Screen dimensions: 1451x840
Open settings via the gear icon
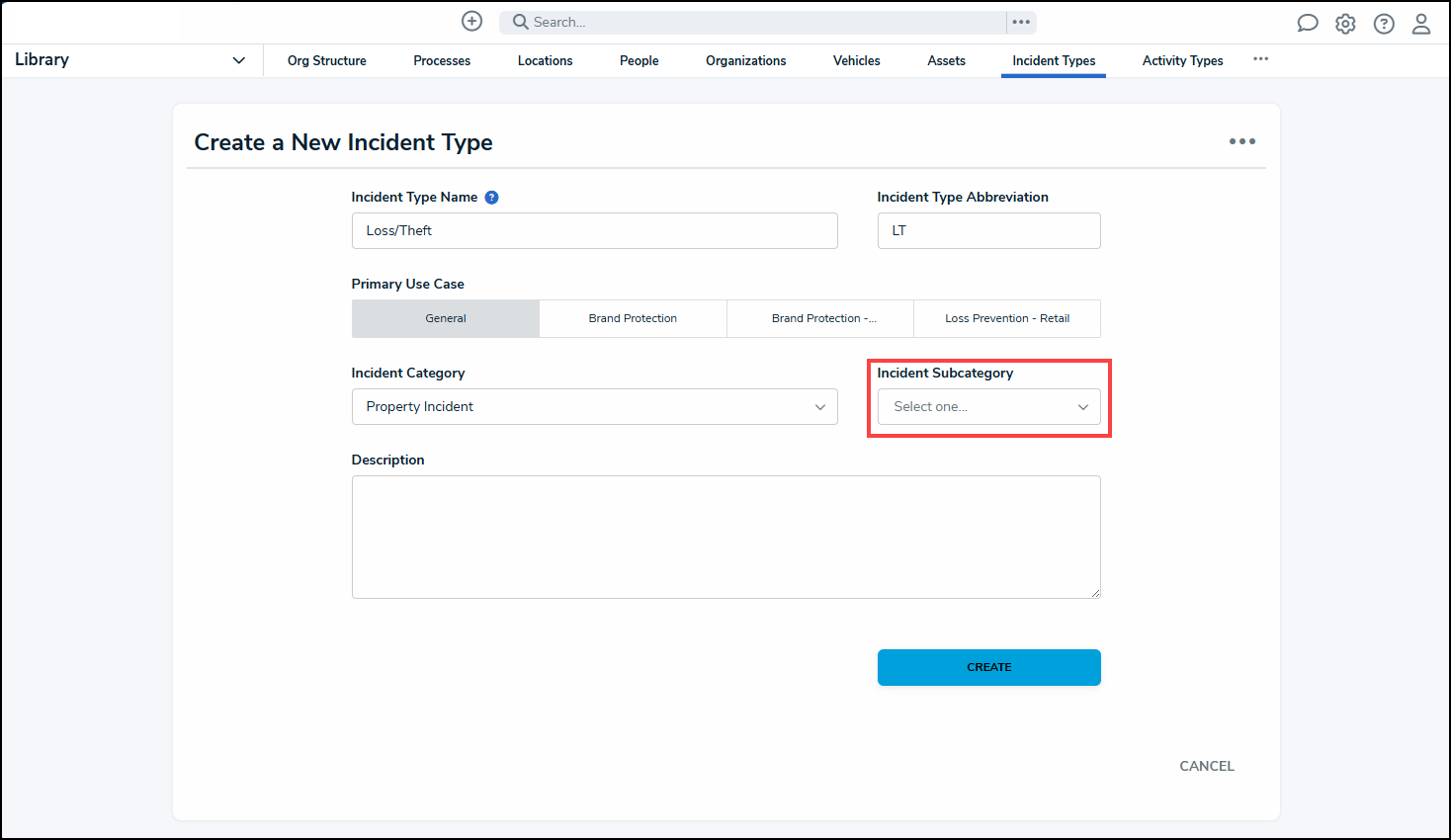point(1345,22)
